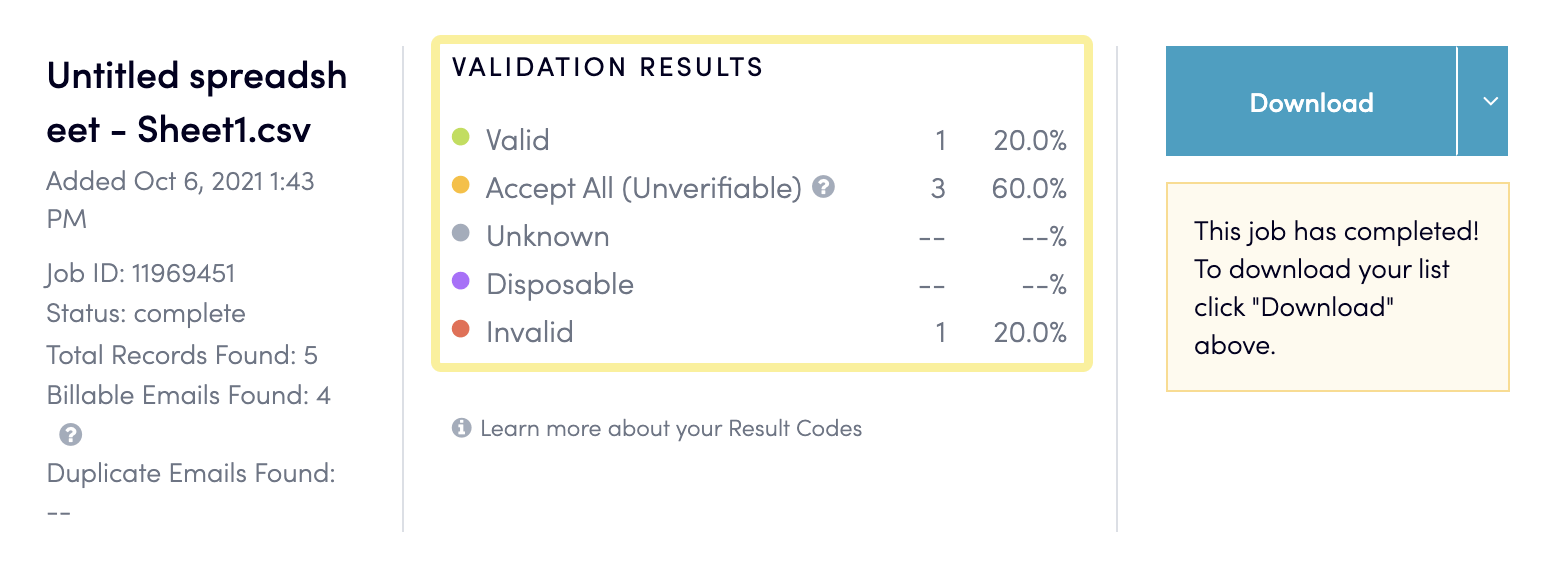Click the Validation Results heading
The height and width of the screenshot is (580, 1558).
click(607, 67)
